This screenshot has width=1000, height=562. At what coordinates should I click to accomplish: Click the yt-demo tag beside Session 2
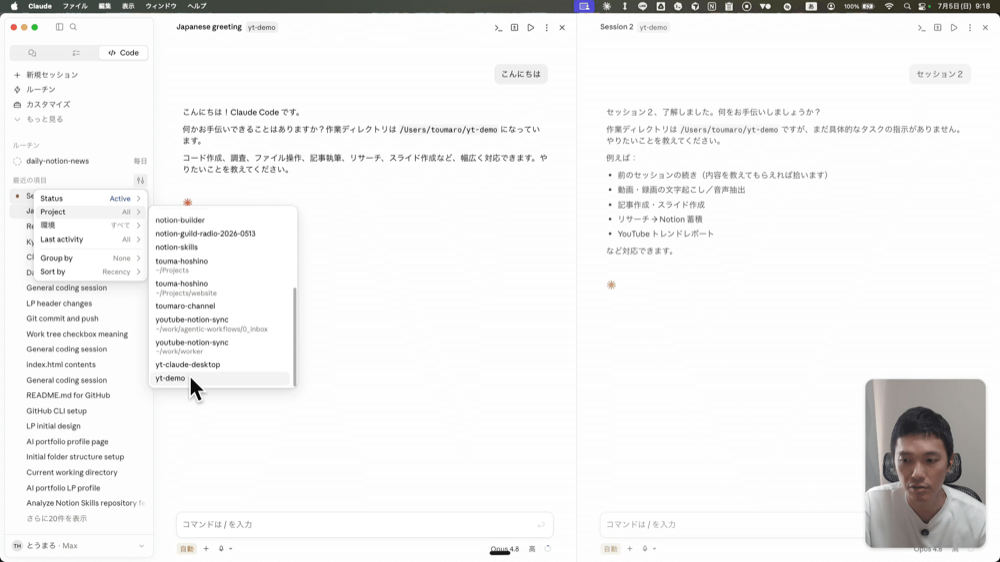point(653,27)
